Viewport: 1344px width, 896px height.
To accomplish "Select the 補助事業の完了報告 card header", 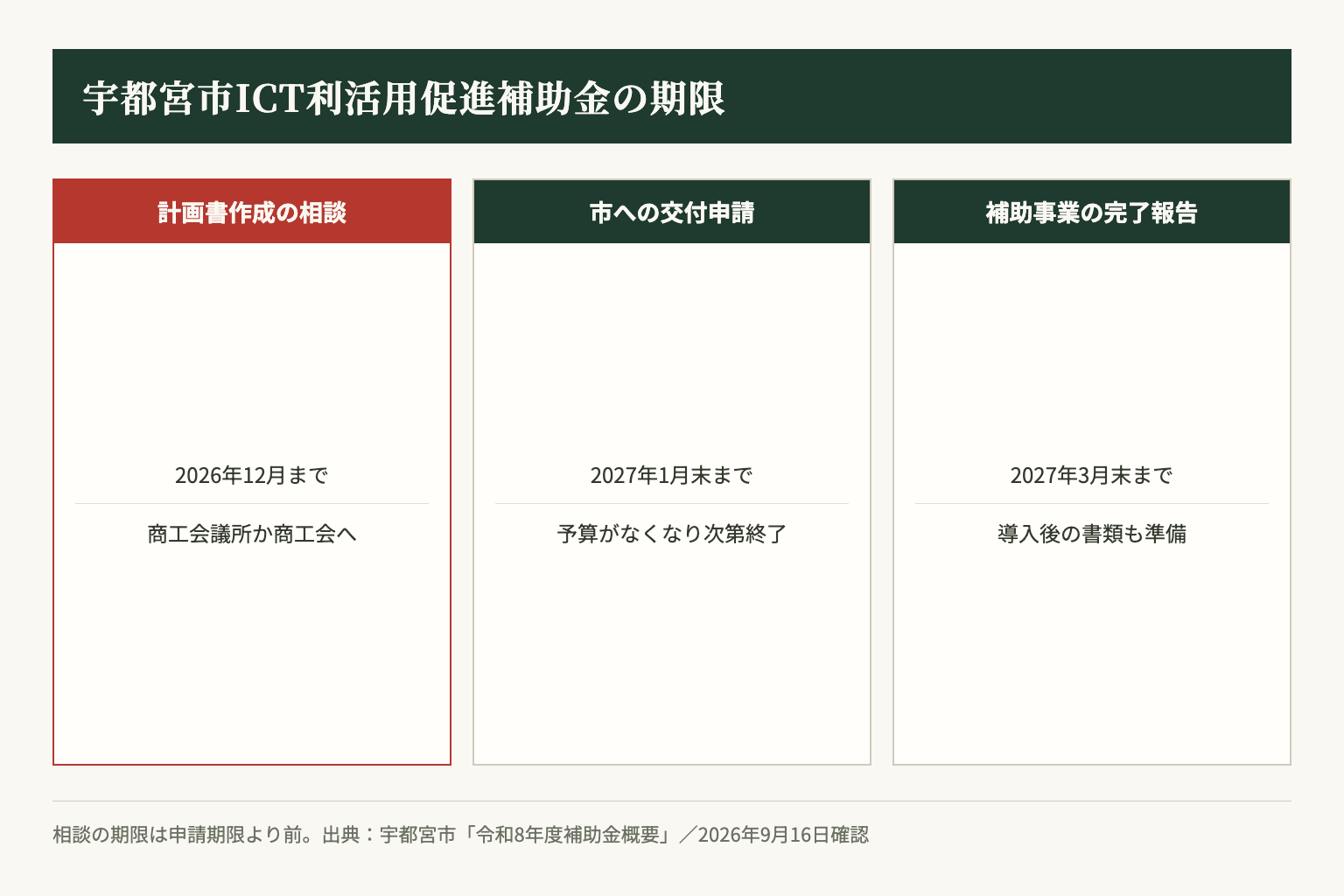I will click(1092, 212).
